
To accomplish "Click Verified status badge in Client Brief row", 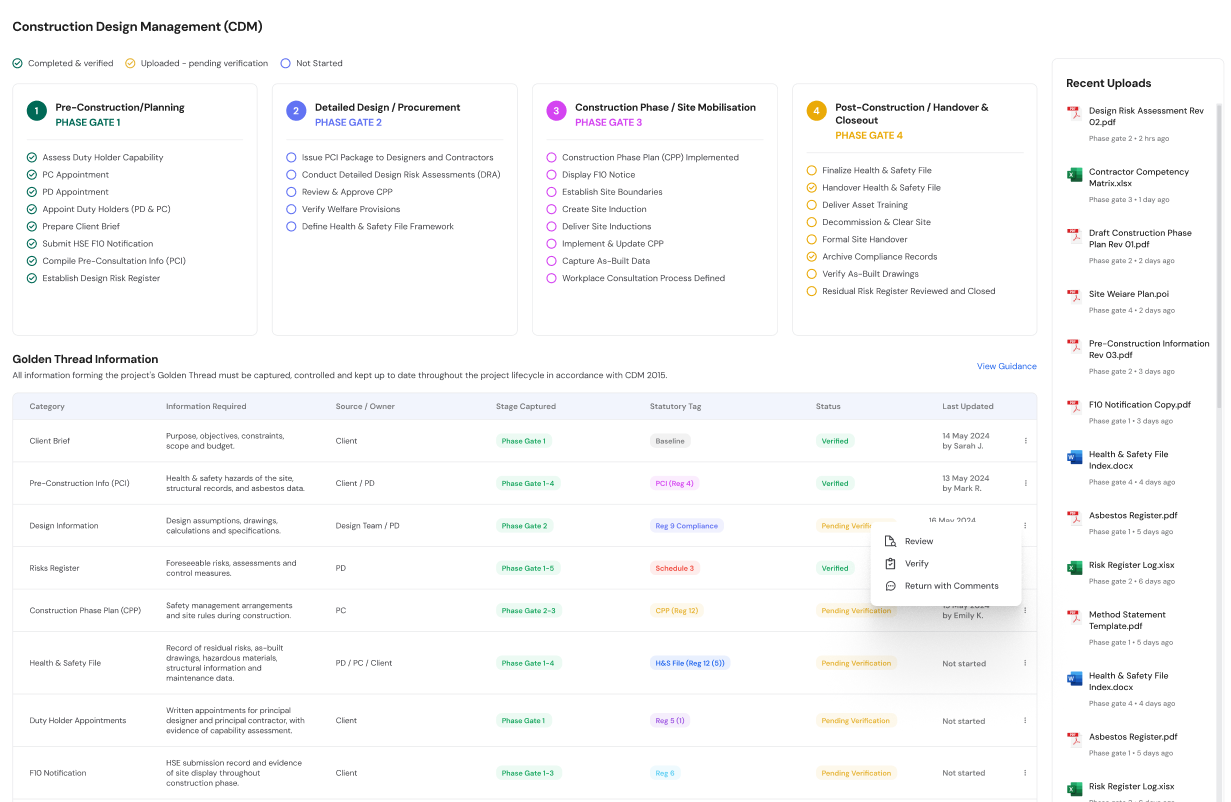I will pos(835,441).
